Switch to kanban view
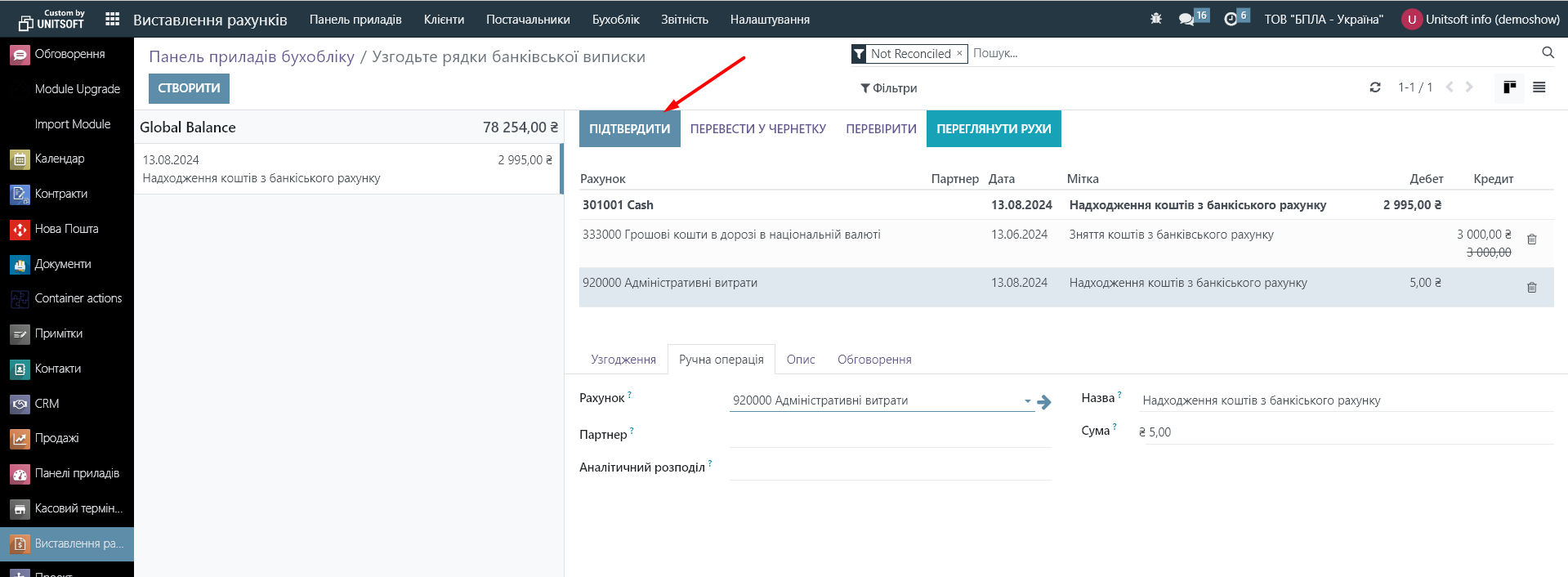1568x577 pixels. click(x=1509, y=87)
